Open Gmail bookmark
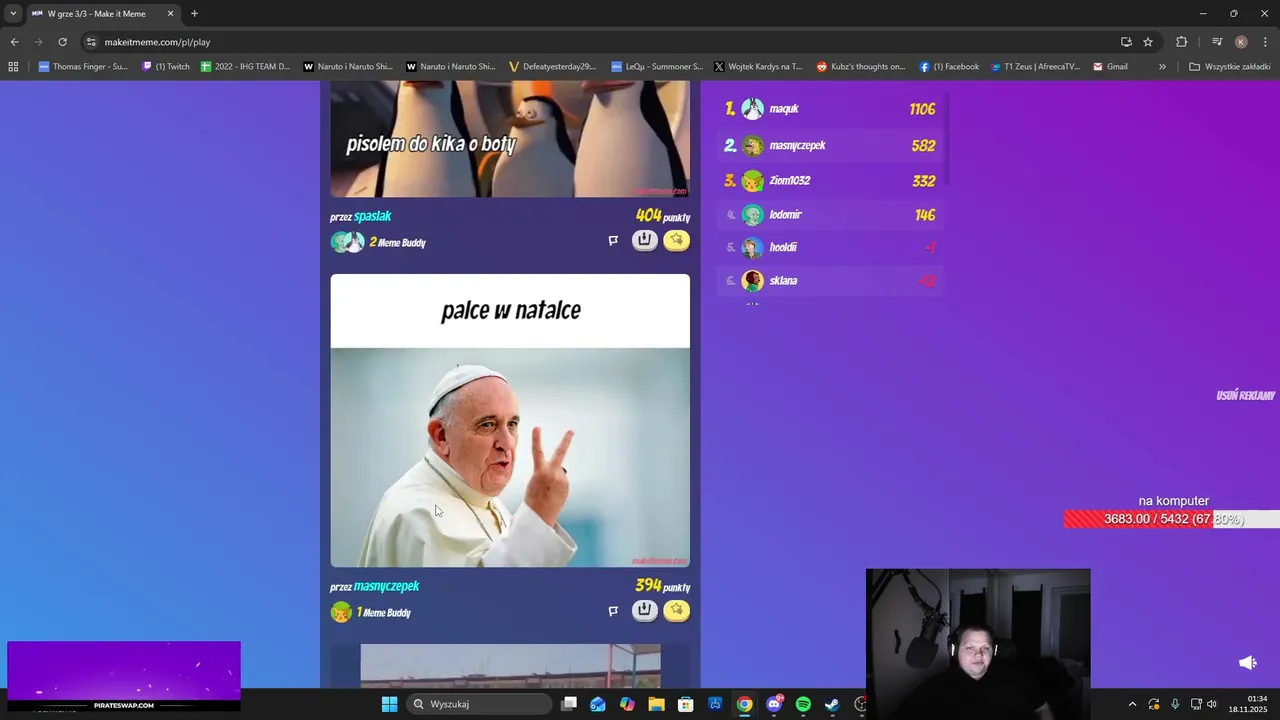1280x720 pixels. (x=1110, y=67)
